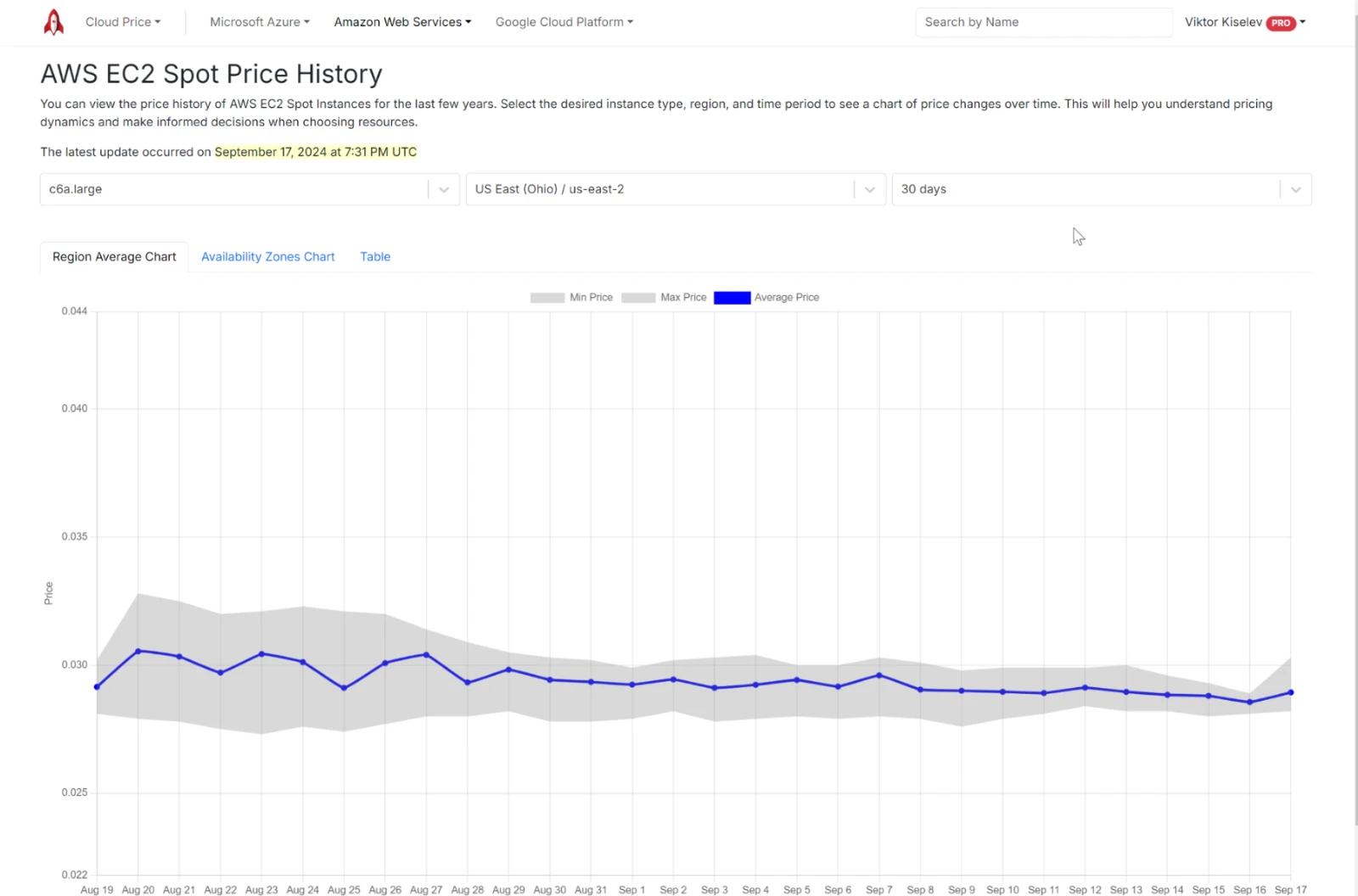Click the Sep 17 average price point
Image resolution: width=1358 pixels, height=896 pixels.
pyautogui.click(x=1291, y=692)
